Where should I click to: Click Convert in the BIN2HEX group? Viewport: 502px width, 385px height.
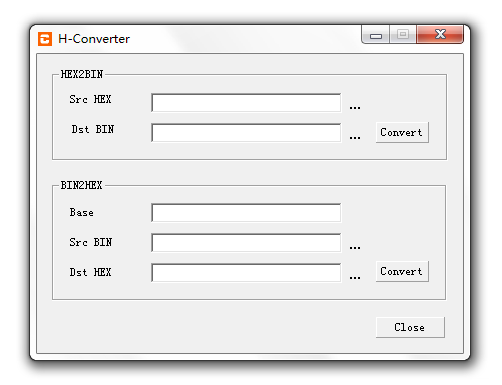coord(402,271)
